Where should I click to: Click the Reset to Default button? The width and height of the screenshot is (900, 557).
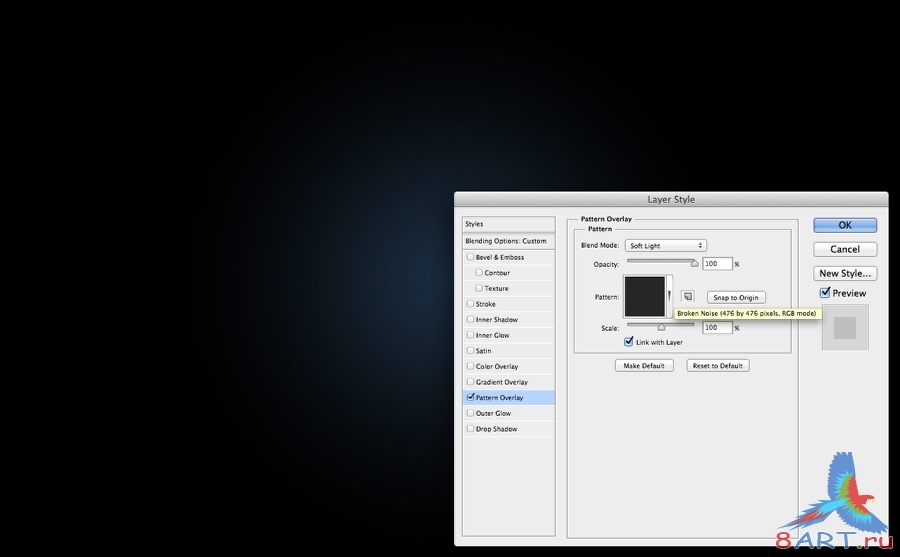tap(717, 366)
